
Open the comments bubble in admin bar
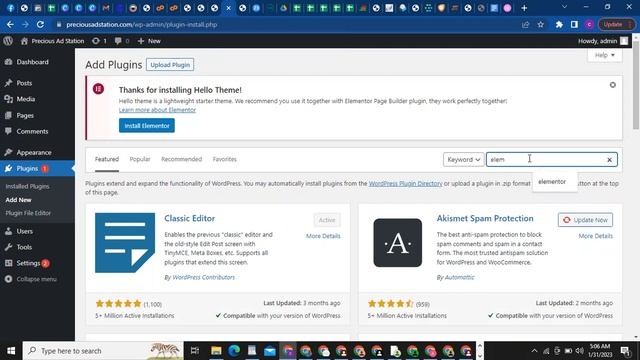122,41
